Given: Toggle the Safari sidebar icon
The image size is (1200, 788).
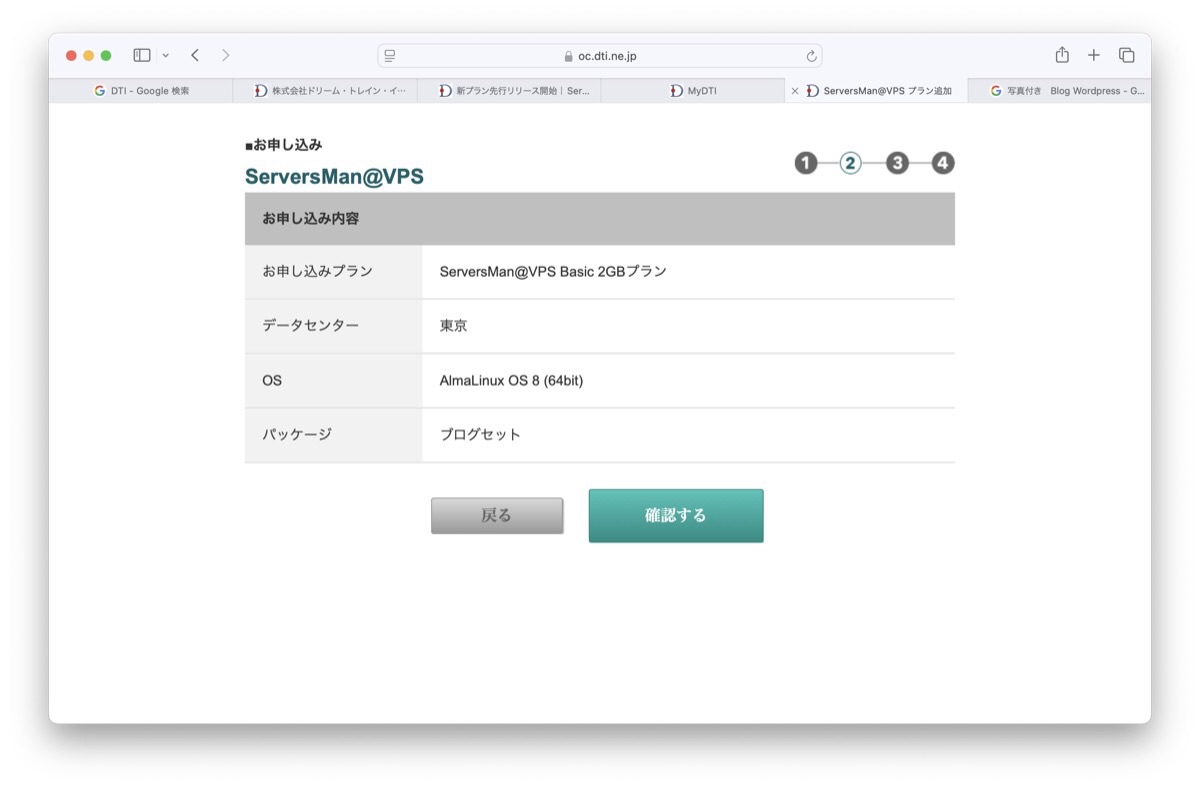Looking at the screenshot, I should (x=142, y=56).
